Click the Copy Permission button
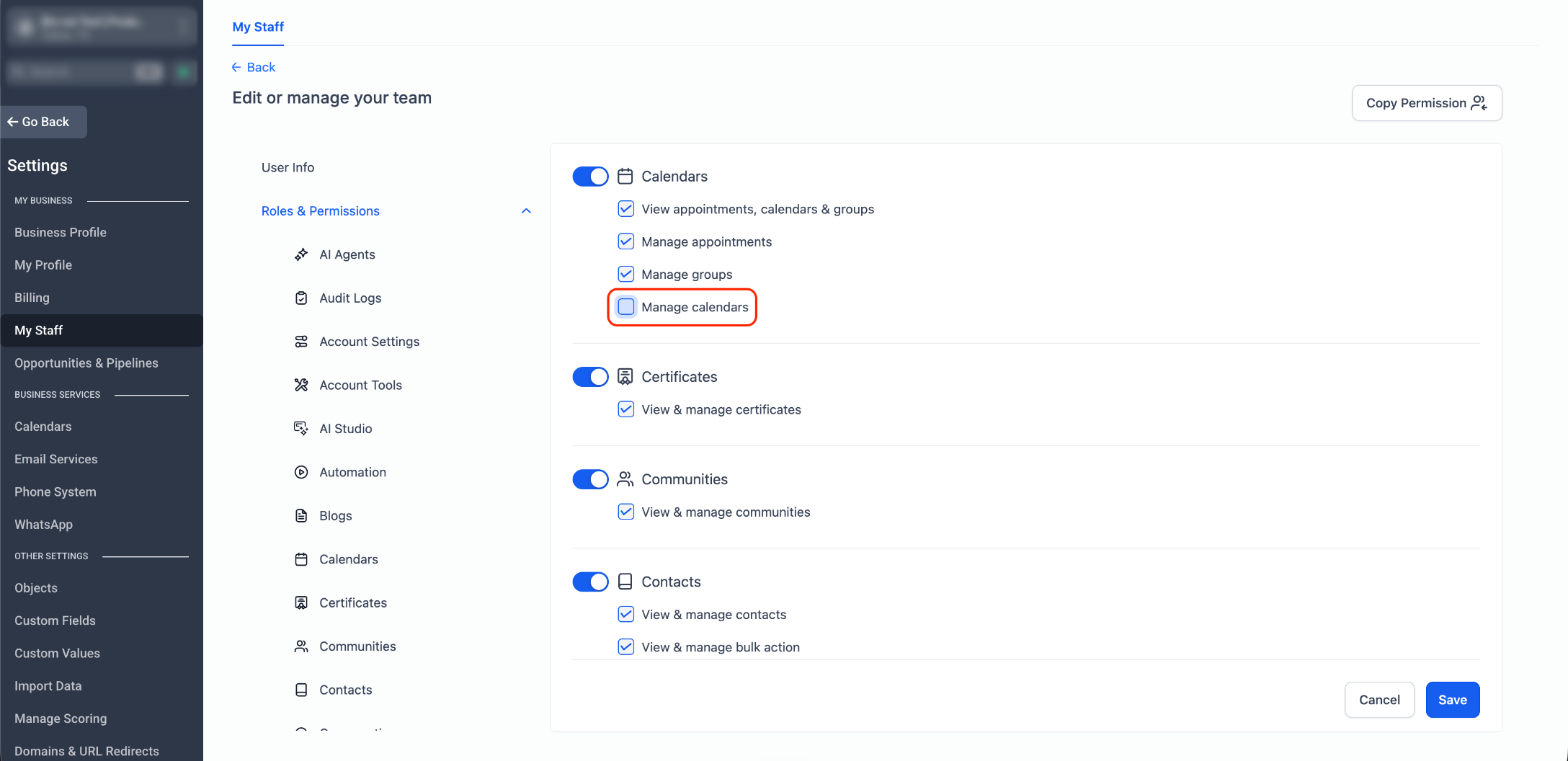This screenshot has width=1568, height=761. tap(1427, 103)
